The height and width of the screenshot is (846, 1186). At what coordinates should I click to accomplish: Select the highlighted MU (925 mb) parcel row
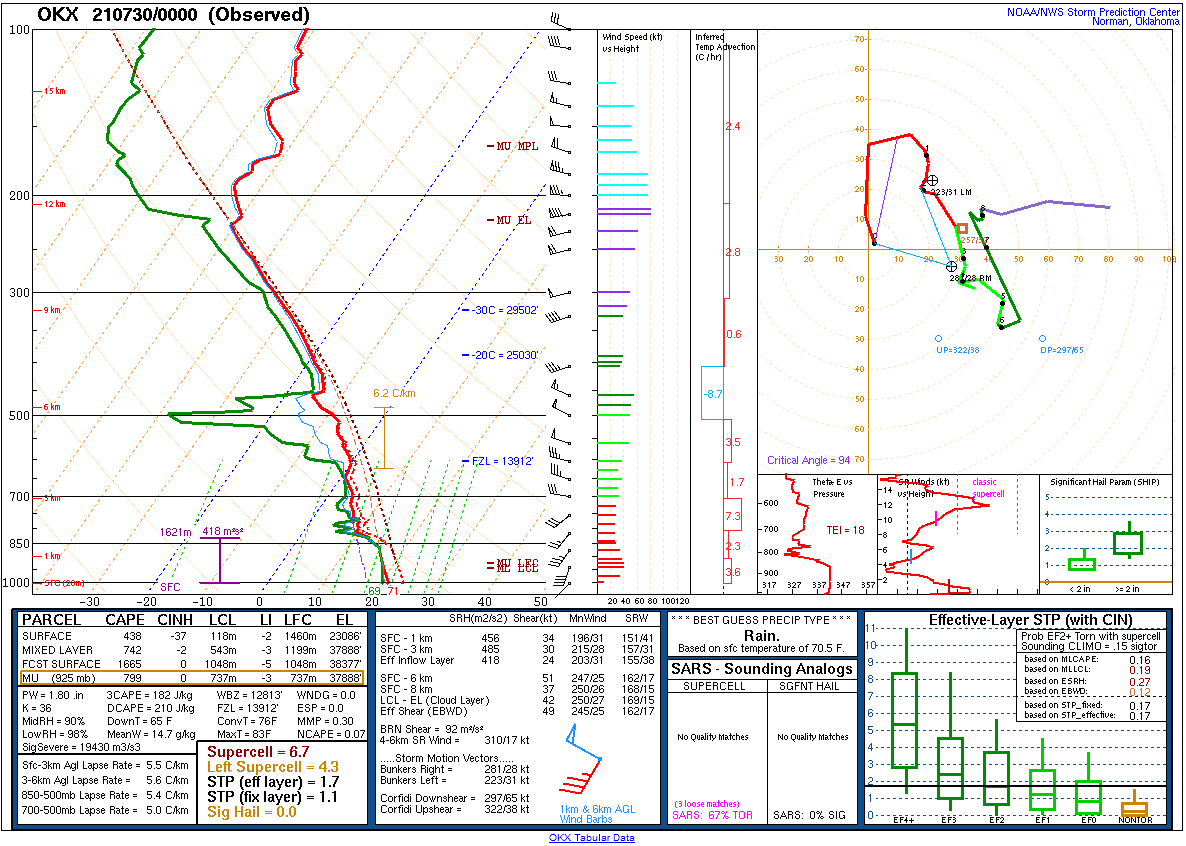(x=192, y=678)
